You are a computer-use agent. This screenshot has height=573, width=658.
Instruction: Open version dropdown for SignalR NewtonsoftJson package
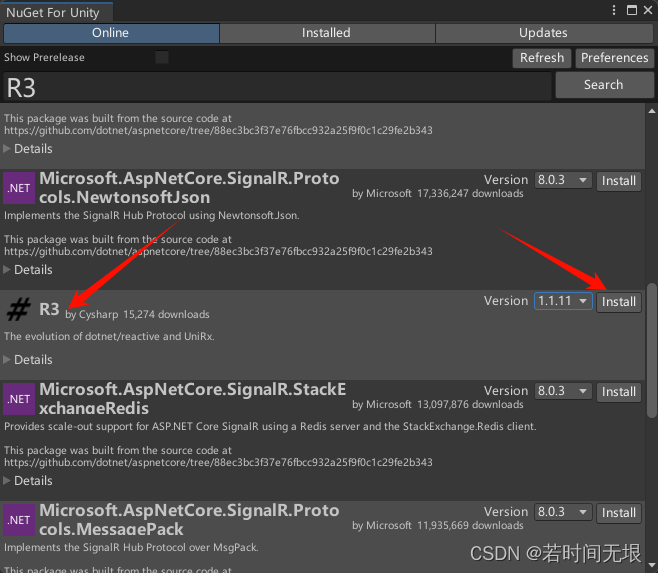tap(563, 181)
